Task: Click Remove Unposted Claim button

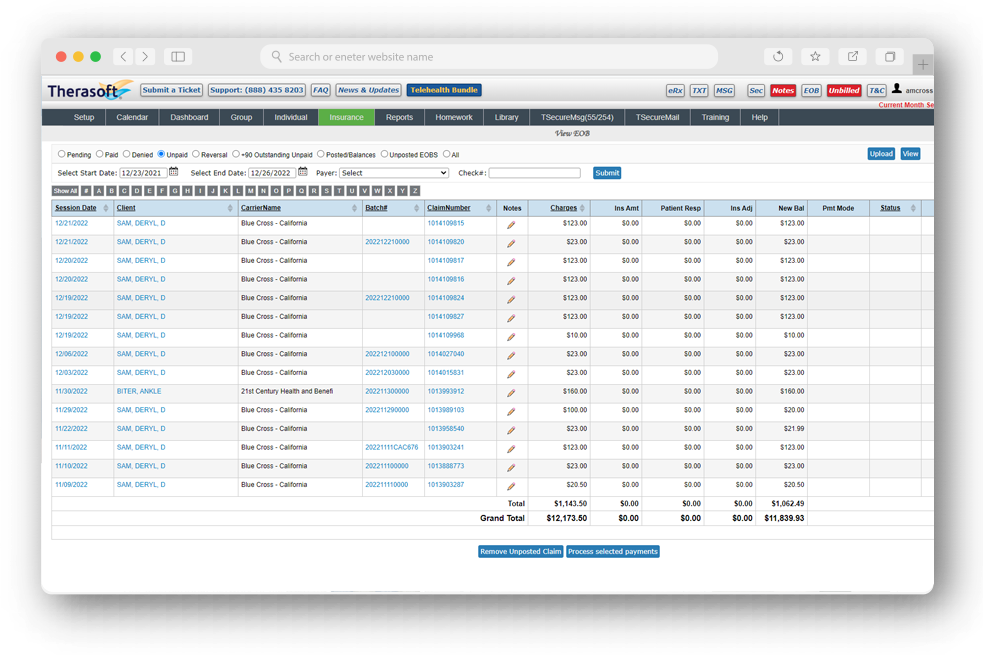Action: click(x=520, y=552)
